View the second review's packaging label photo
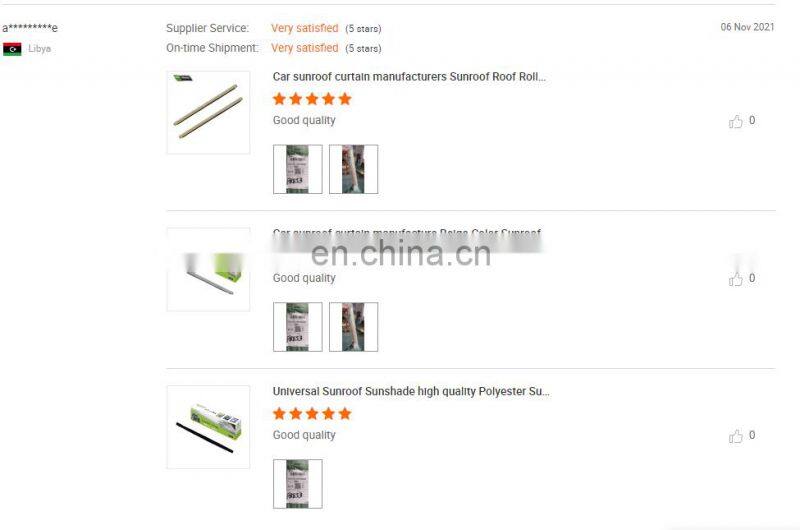 pos(297,326)
